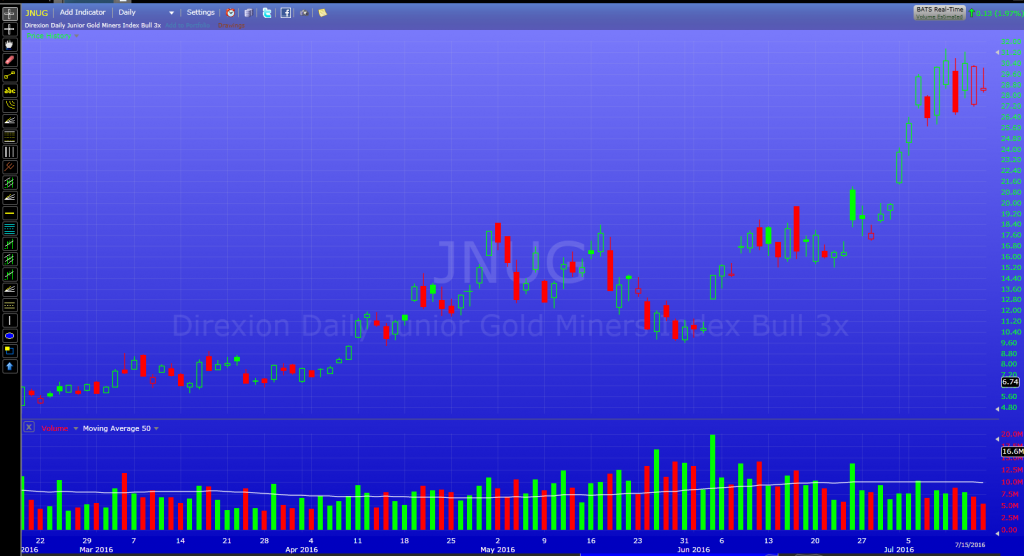1024x556 pixels.
Task: Click the 7/15/2016 date label
Action: (x=970, y=544)
